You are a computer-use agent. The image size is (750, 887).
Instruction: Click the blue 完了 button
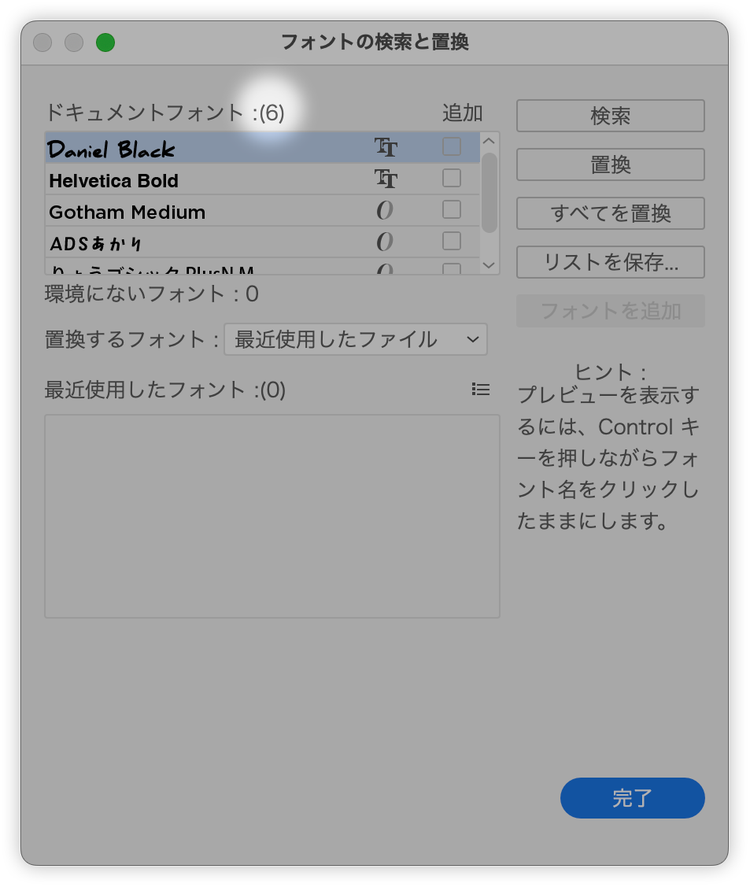pyautogui.click(x=632, y=798)
